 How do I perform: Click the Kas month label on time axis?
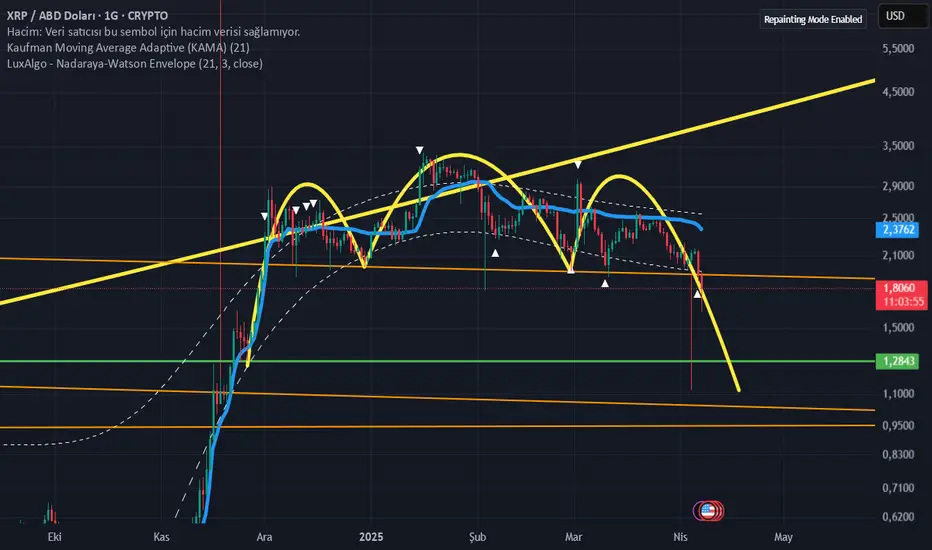pyautogui.click(x=161, y=537)
